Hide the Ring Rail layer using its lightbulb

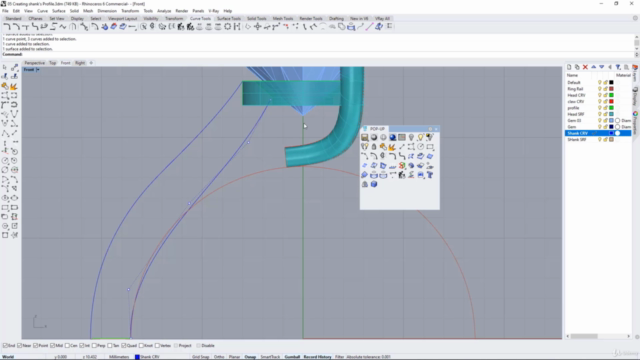click(600, 89)
